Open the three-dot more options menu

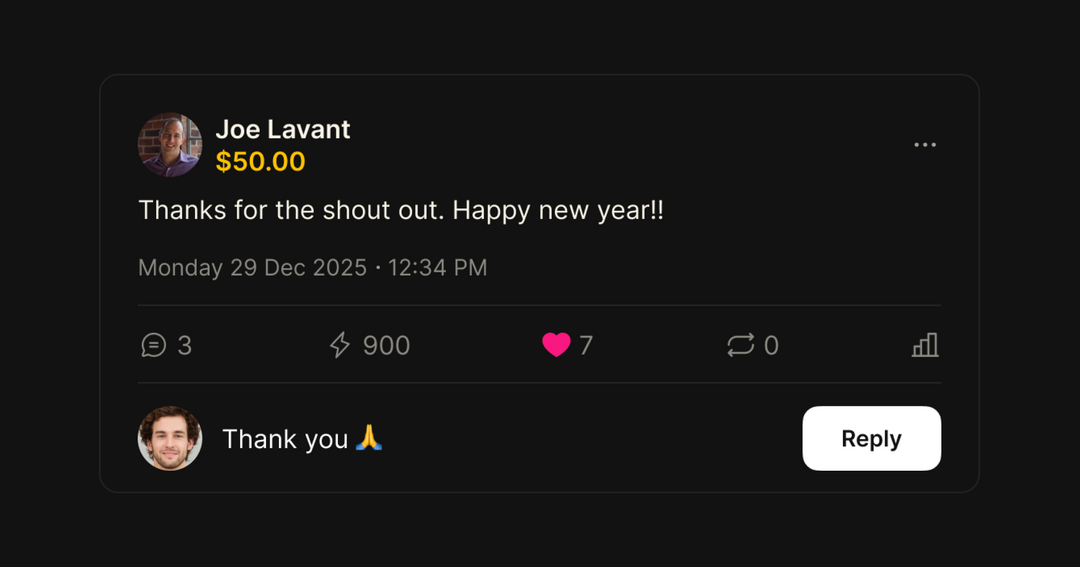[x=925, y=145]
